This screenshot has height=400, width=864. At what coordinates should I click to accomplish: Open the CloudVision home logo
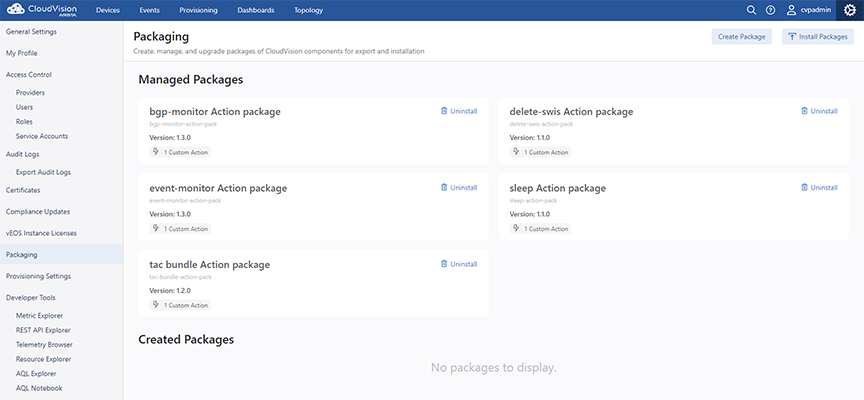(42, 10)
